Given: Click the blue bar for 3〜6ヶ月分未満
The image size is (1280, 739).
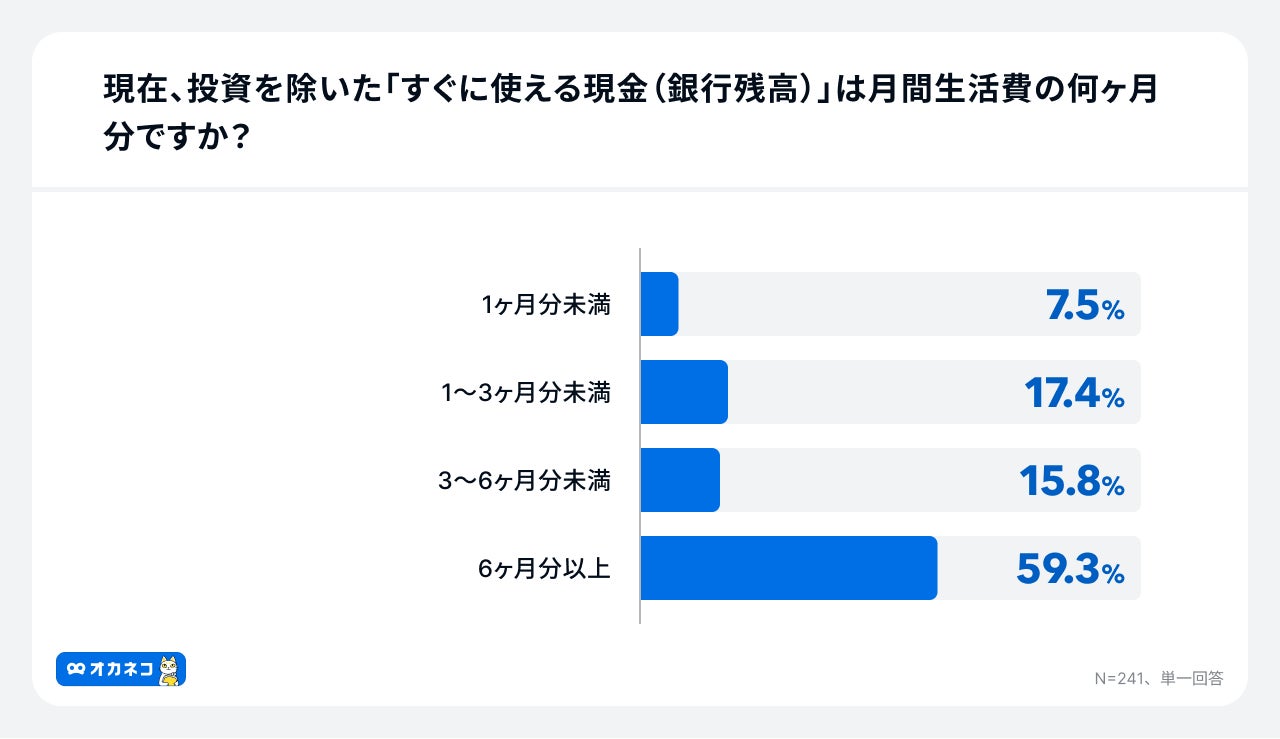Looking at the screenshot, I should pyautogui.click(x=679, y=480).
